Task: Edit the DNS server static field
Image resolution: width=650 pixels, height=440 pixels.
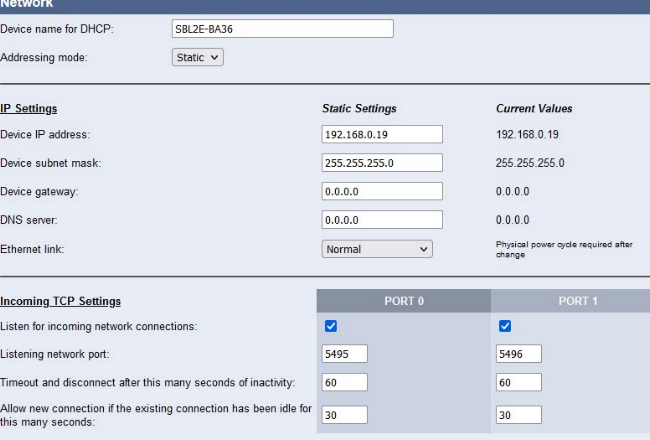Action: click(x=382, y=220)
